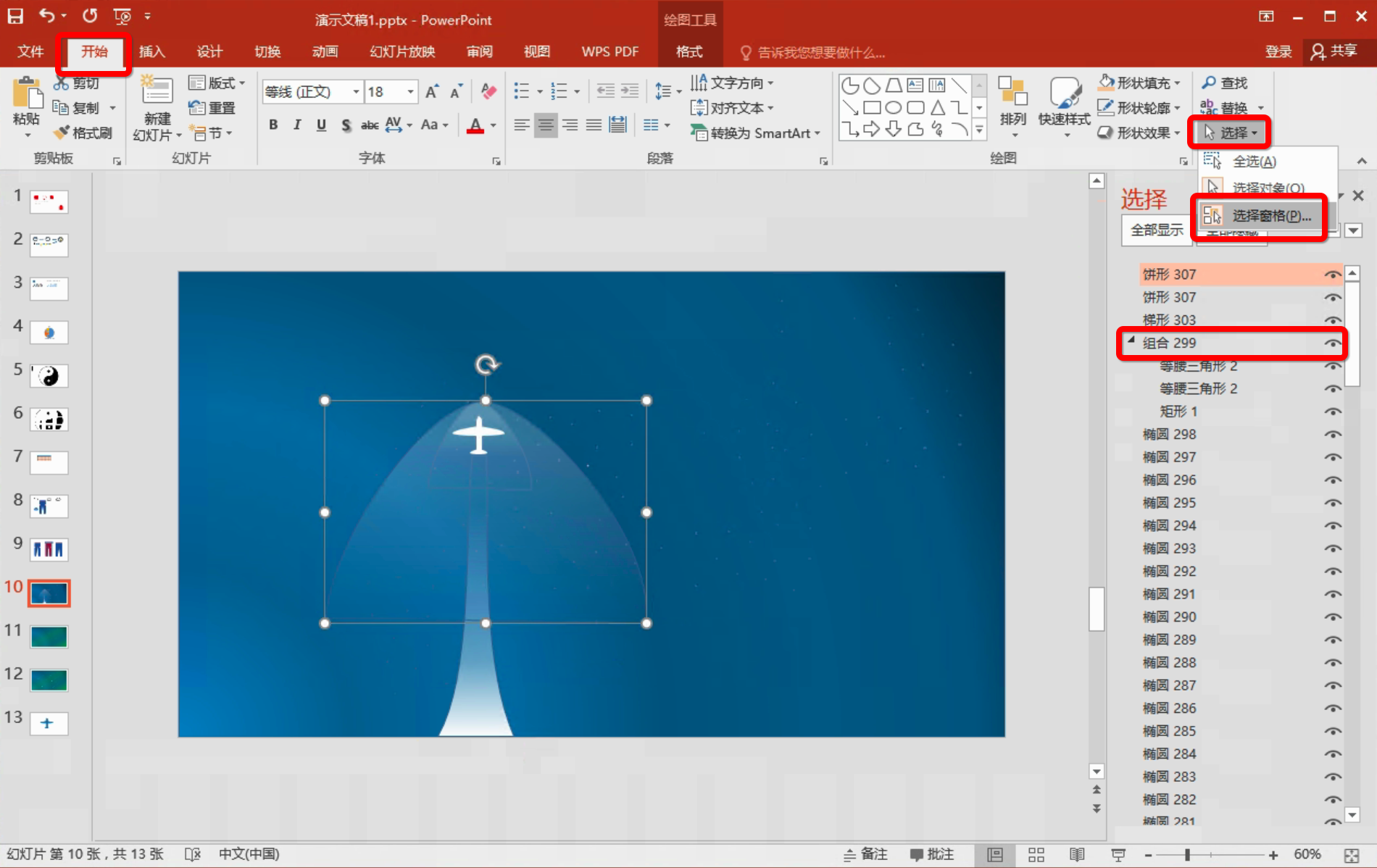Toggle underline formatting

321,125
